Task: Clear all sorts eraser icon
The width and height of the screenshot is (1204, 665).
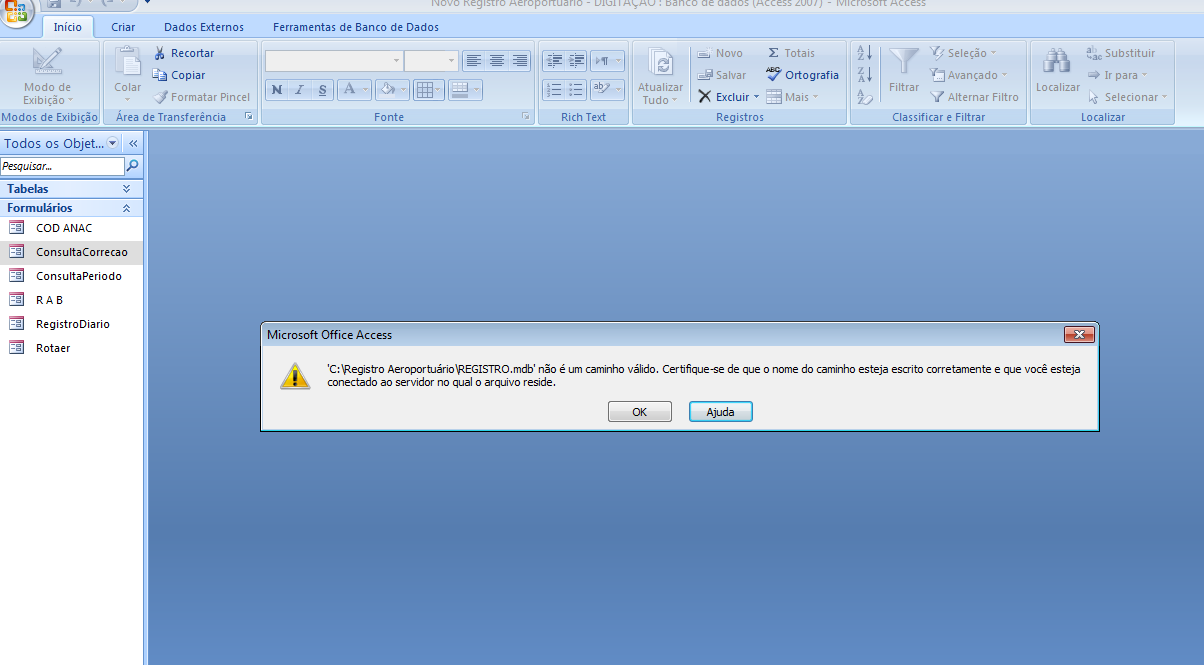Action: coord(865,97)
